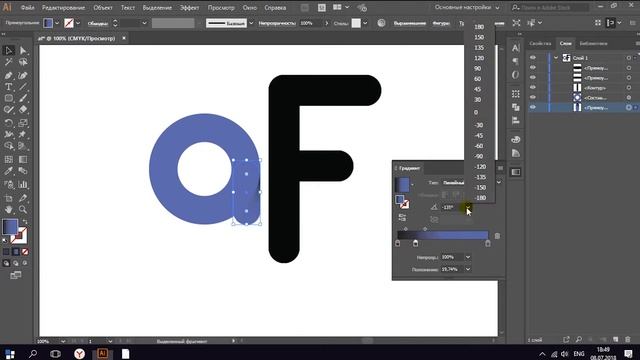640x360 pixels.
Task: Open gradient position (Положение) dropdown
Action: click(468, 269)
